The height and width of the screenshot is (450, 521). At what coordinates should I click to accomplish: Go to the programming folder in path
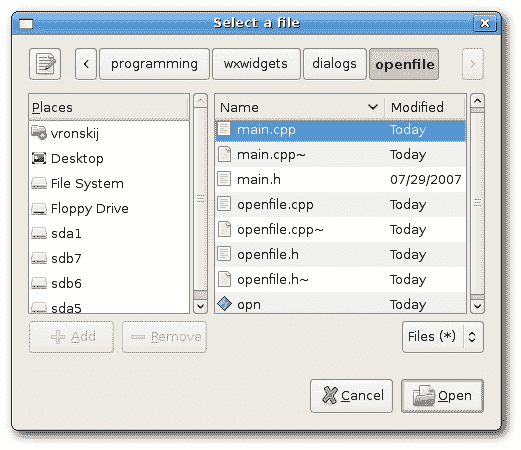coord(154,64)
